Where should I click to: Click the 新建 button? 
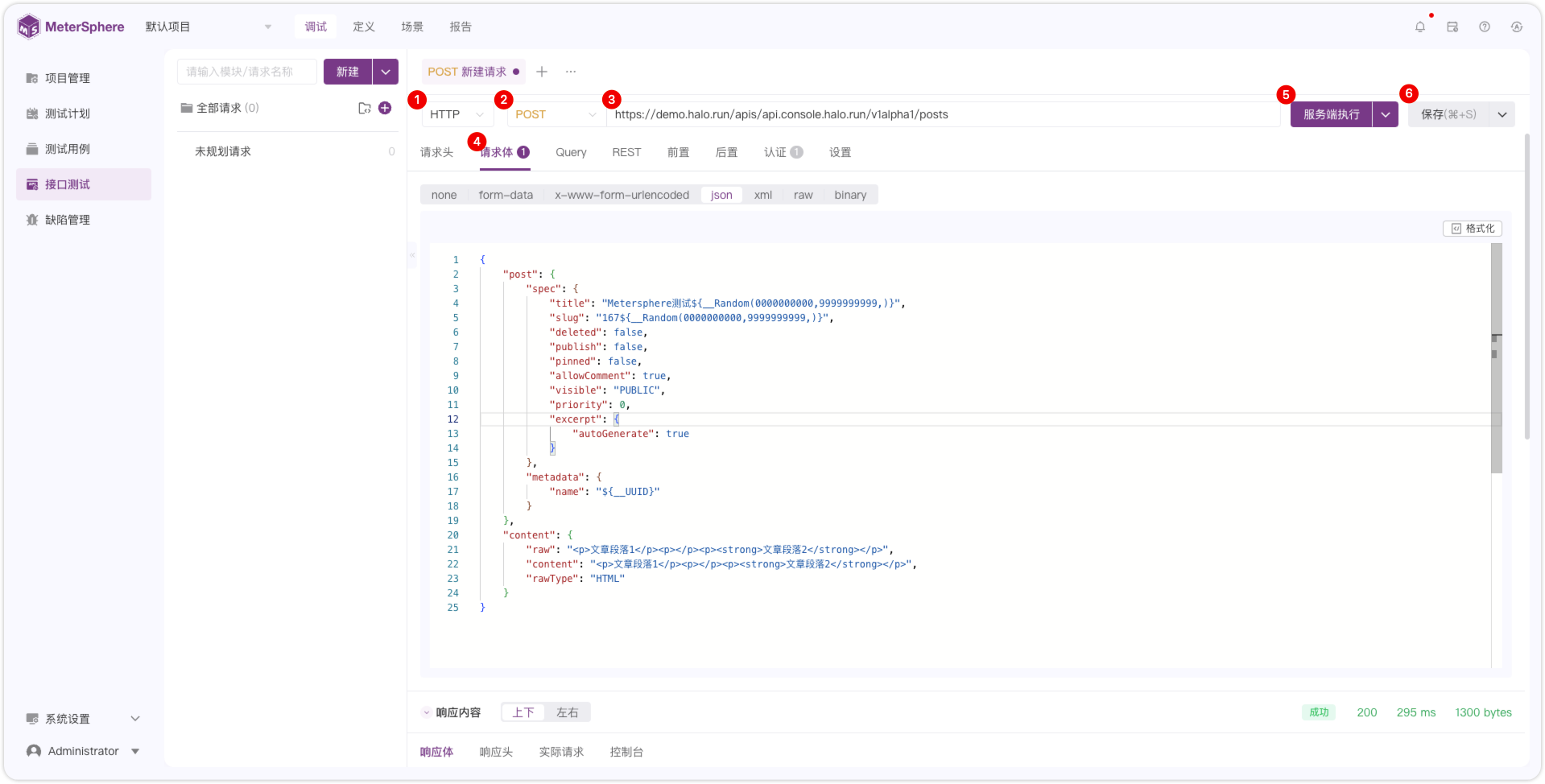[348, 72]
